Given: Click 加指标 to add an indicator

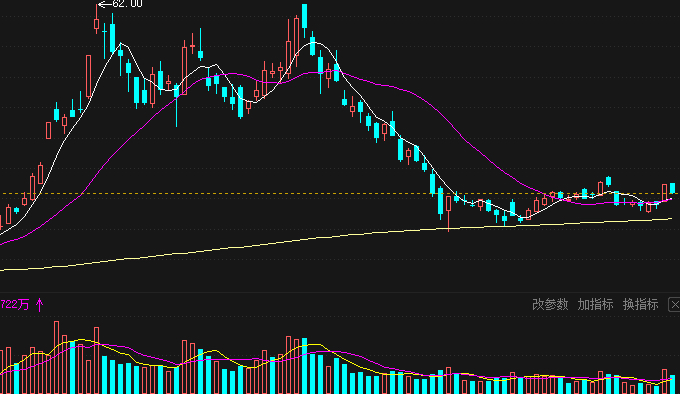Looking at the screenshot, I should click(x=595, y=305).
